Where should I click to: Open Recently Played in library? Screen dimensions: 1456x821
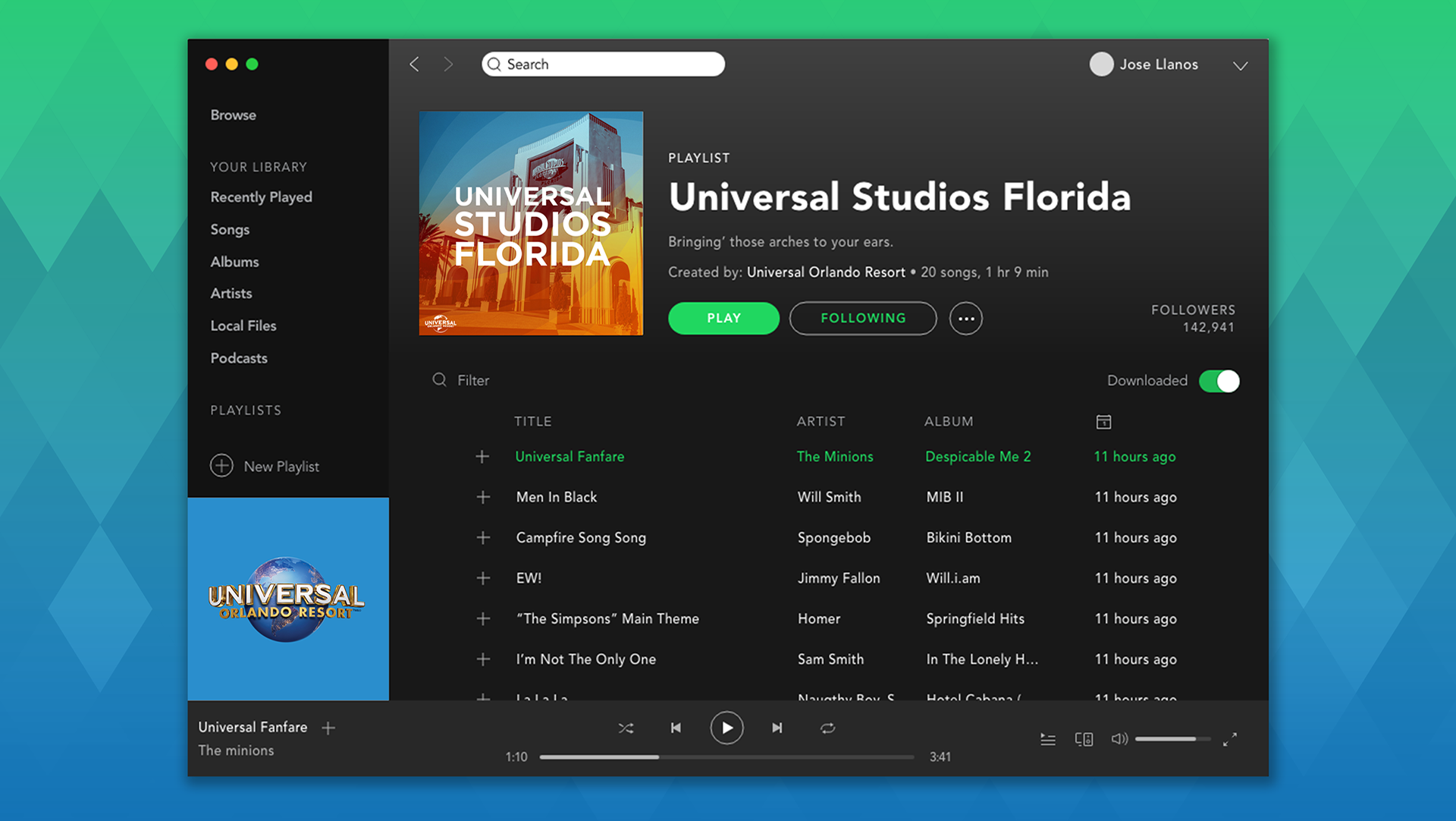coord(261,197)
